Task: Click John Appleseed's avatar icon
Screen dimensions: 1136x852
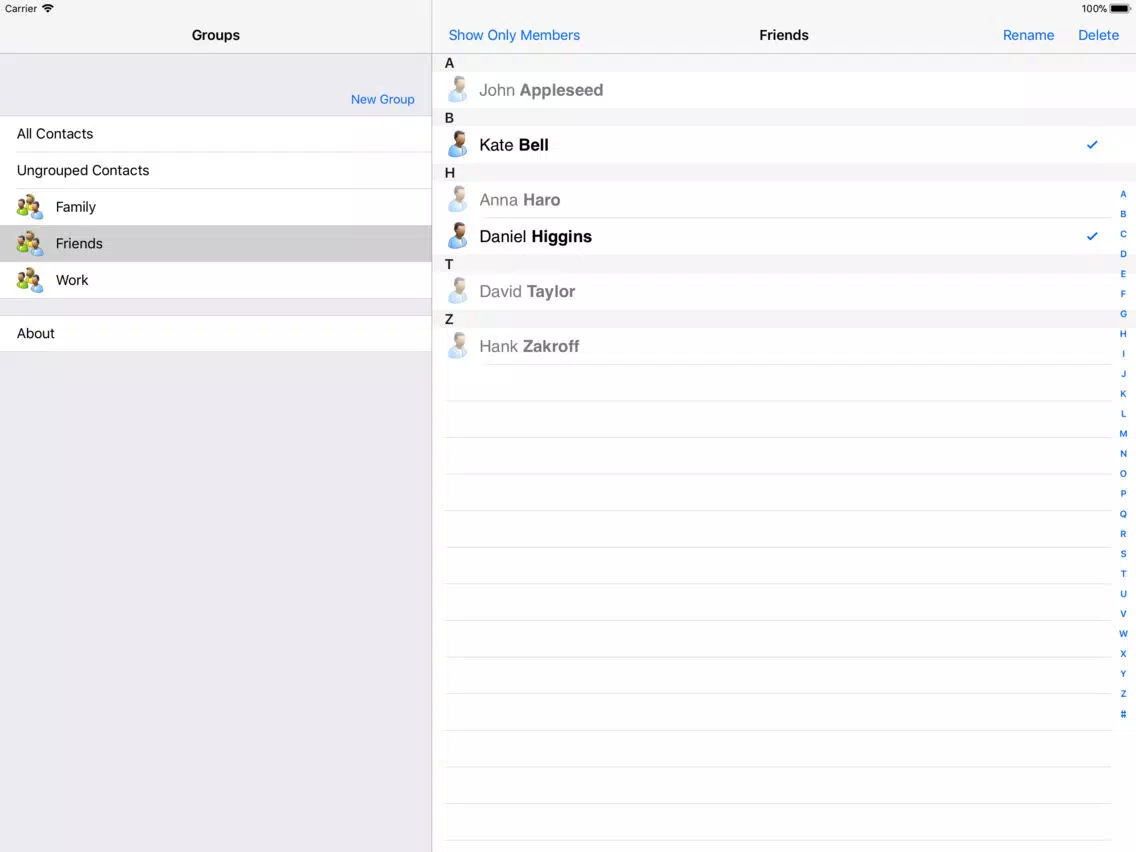Action: (458, 90)
